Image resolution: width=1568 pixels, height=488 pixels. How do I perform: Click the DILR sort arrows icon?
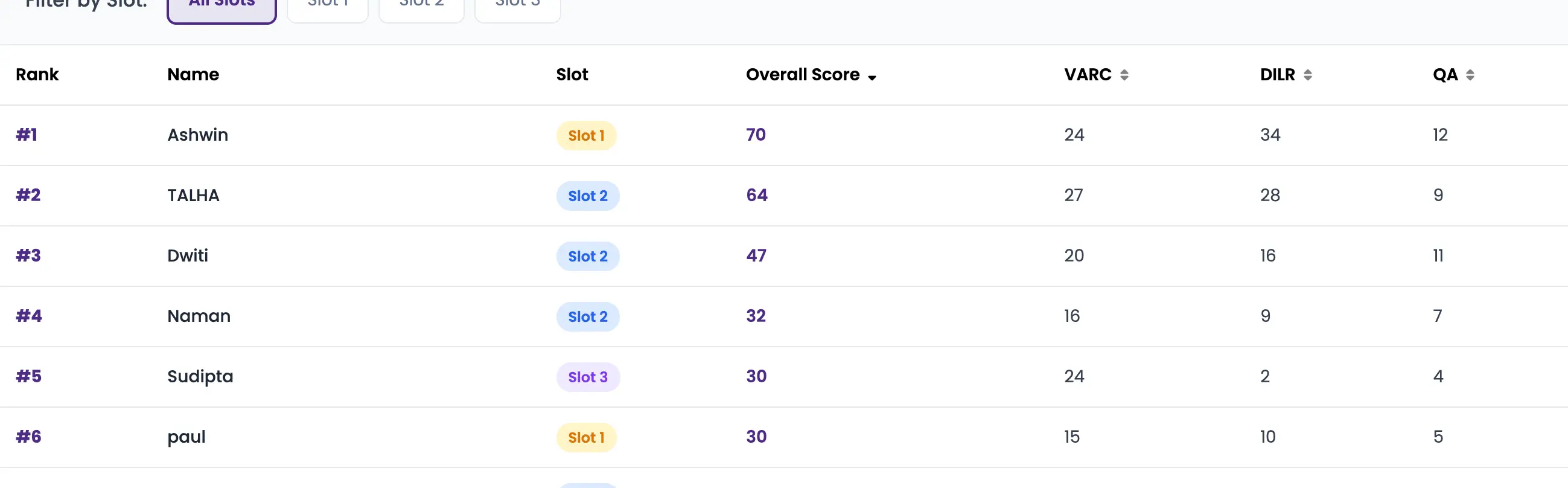tap(1307, 75)
